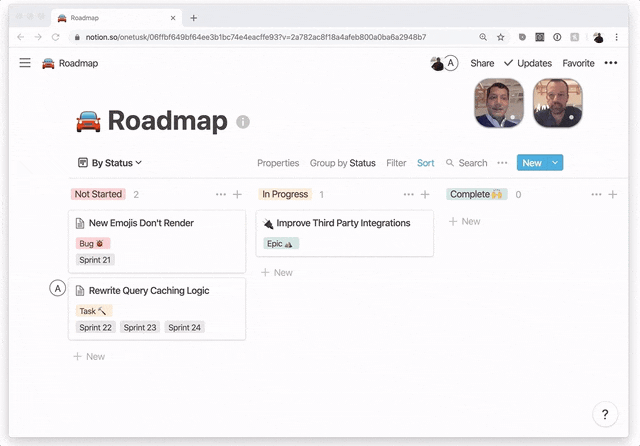
Task: Go back with browser back arrow
Action: click(x=21, y=37)
